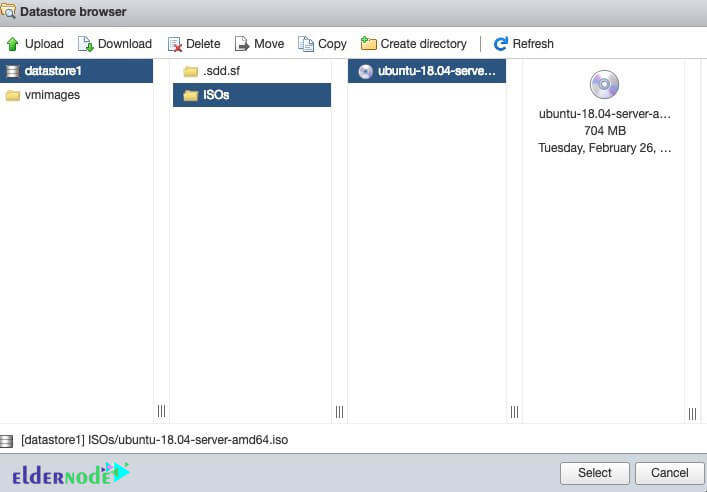Click the Delete label in toolbar
Viewport: 707px width, 492px height.
click(203, 44)
